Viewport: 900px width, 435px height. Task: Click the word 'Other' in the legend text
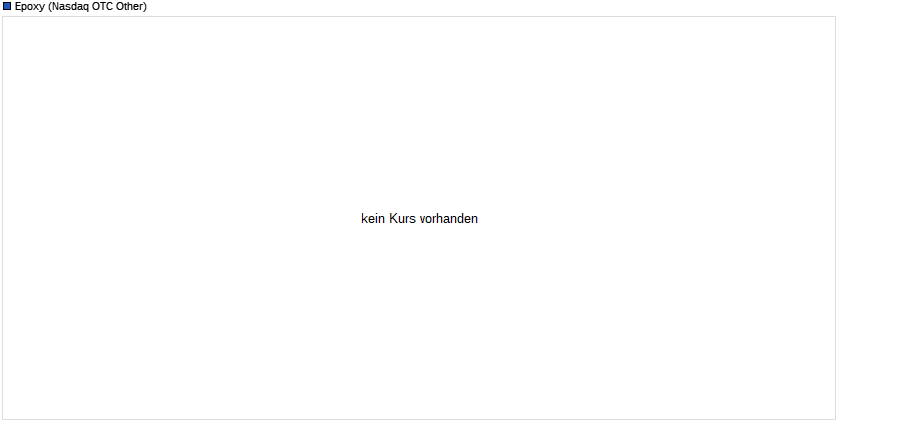point(130,6)
